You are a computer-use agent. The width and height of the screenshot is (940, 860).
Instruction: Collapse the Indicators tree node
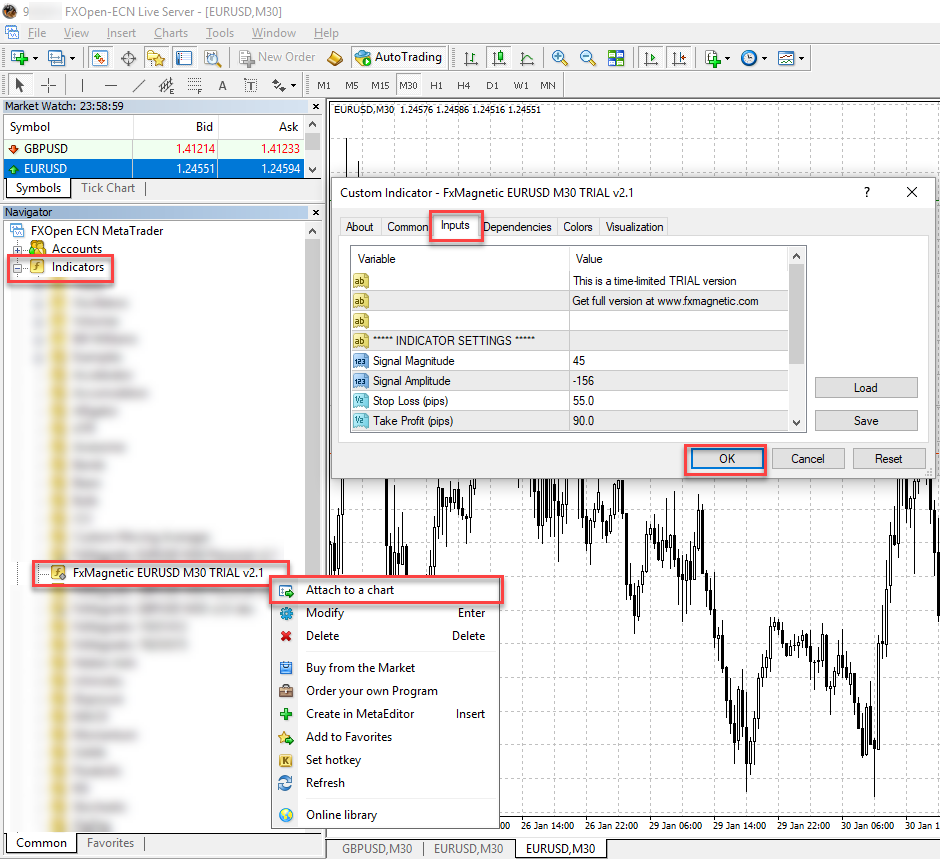(17, 268)
